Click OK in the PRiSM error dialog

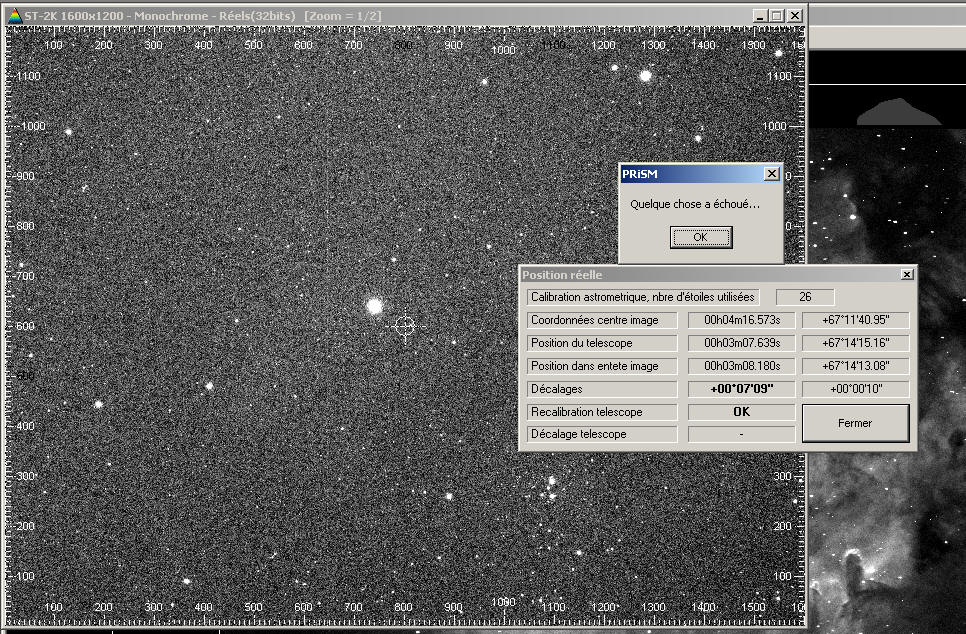tap(700, 237)
